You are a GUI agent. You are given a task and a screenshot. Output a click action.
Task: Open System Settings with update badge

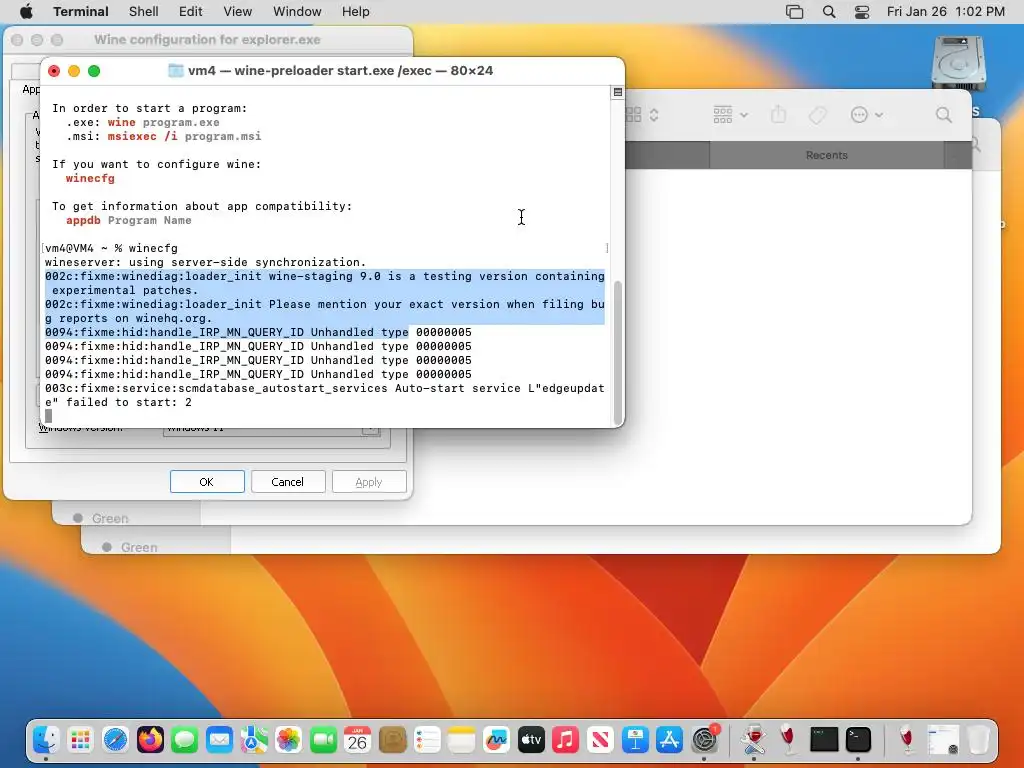[705, 740]
